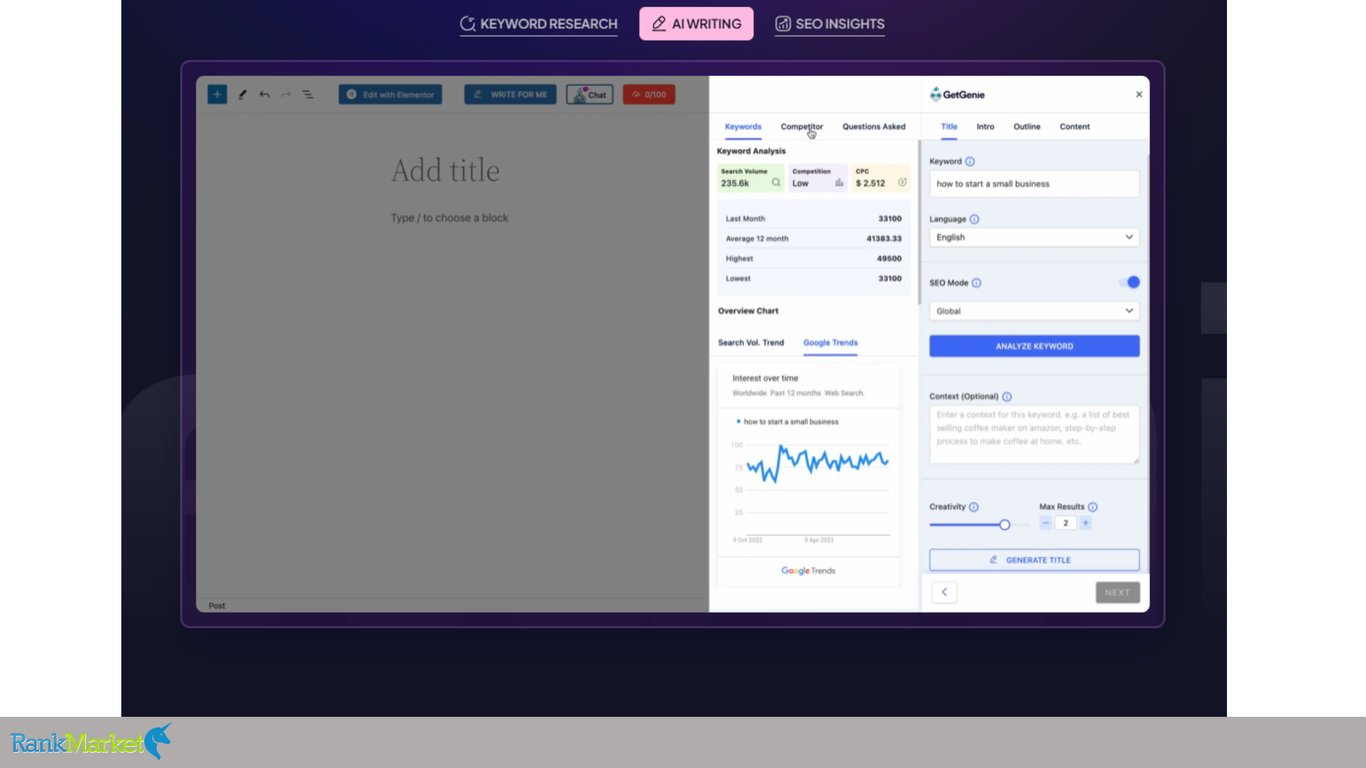Screen dimensions: 1366x768
Task: Click the Average 12 month value 41383.33
Action: pyautogui.click(x=884, y=239)
